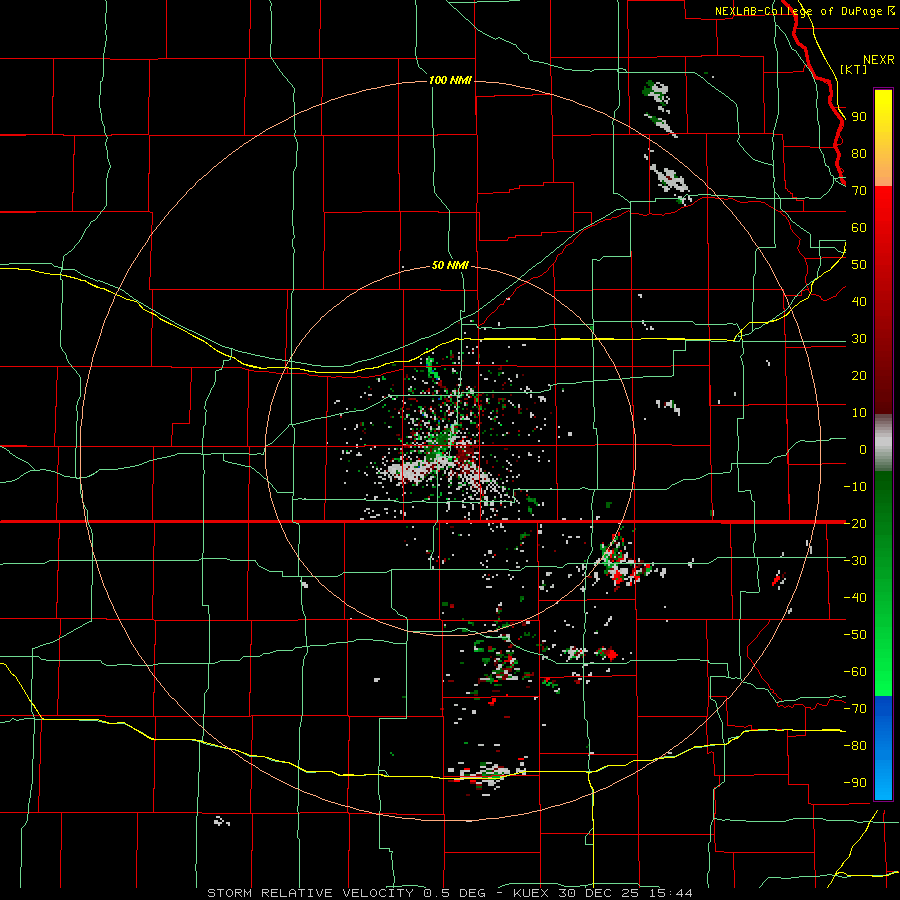
Task: Click the NEXR label above the color scale
Action: click(879, 60)
